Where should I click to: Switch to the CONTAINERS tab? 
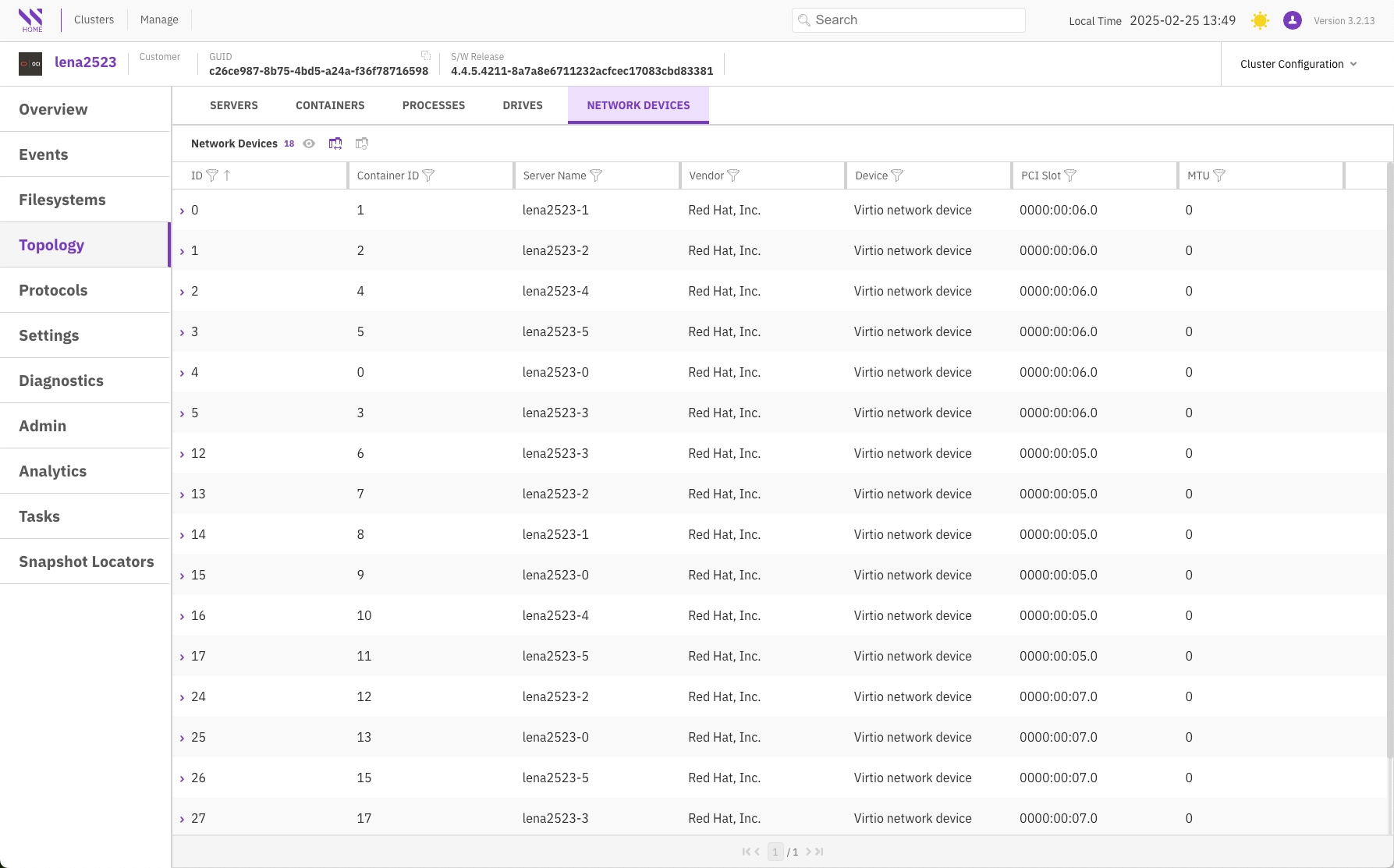click(330, 105)
